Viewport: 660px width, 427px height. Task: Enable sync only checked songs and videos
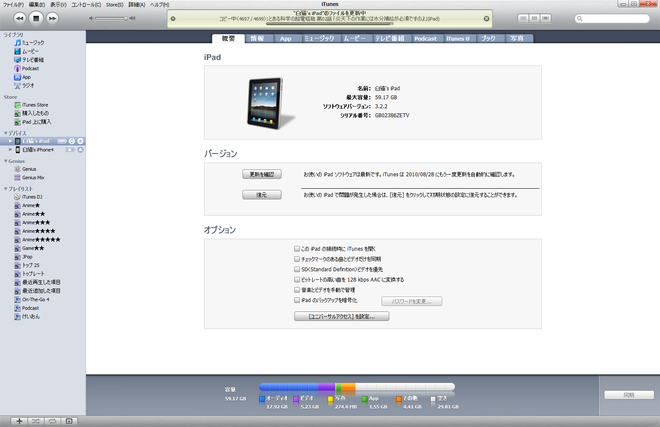(x=297, y=259)
